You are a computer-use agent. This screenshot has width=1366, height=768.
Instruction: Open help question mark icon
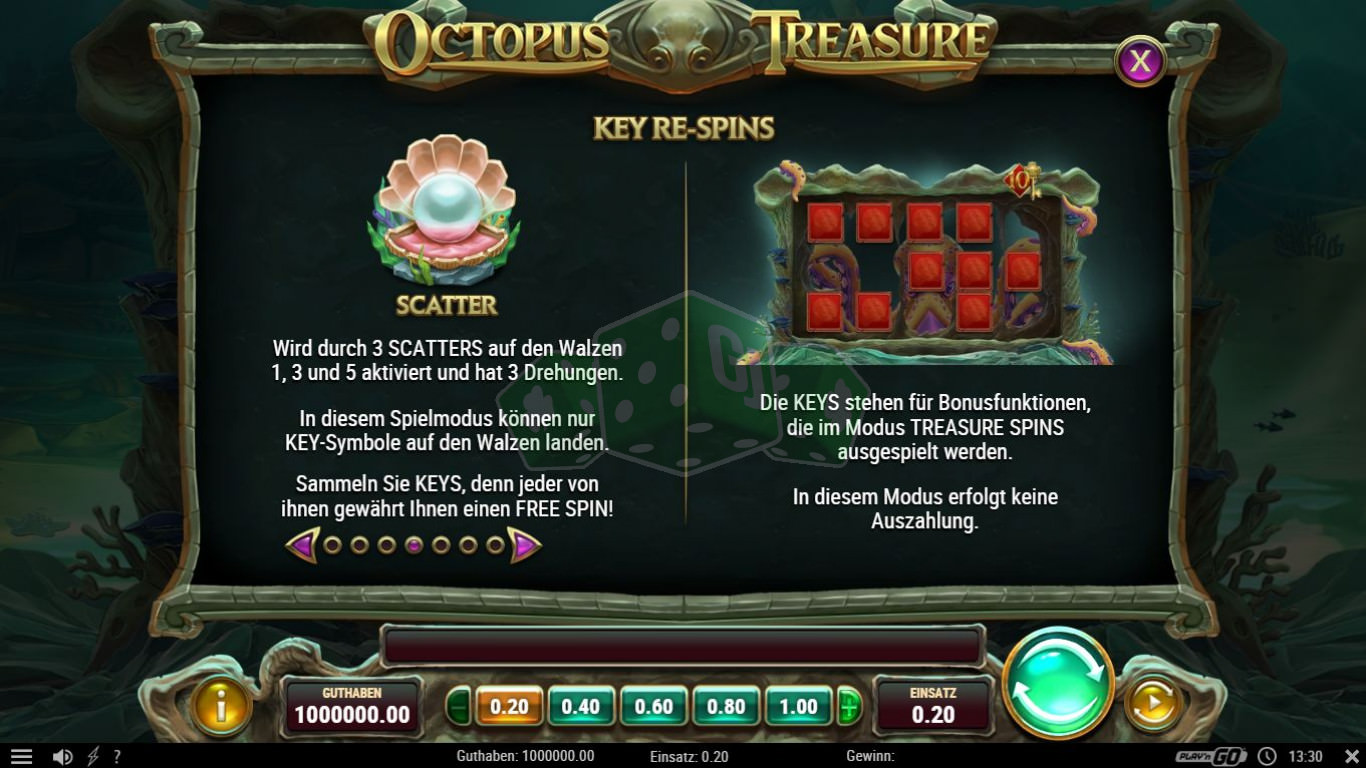pos(117,757)
